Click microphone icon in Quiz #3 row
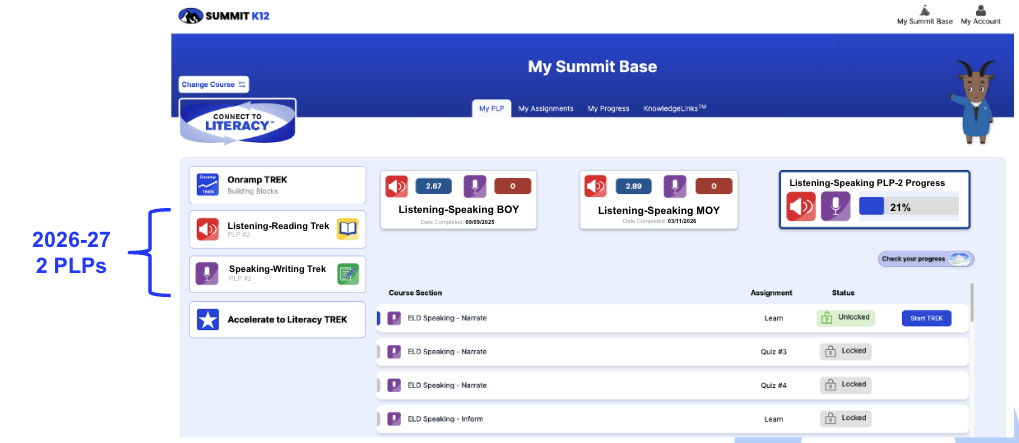The height and width of the screenshot is (443, 1019). click(x=394, y=351)
